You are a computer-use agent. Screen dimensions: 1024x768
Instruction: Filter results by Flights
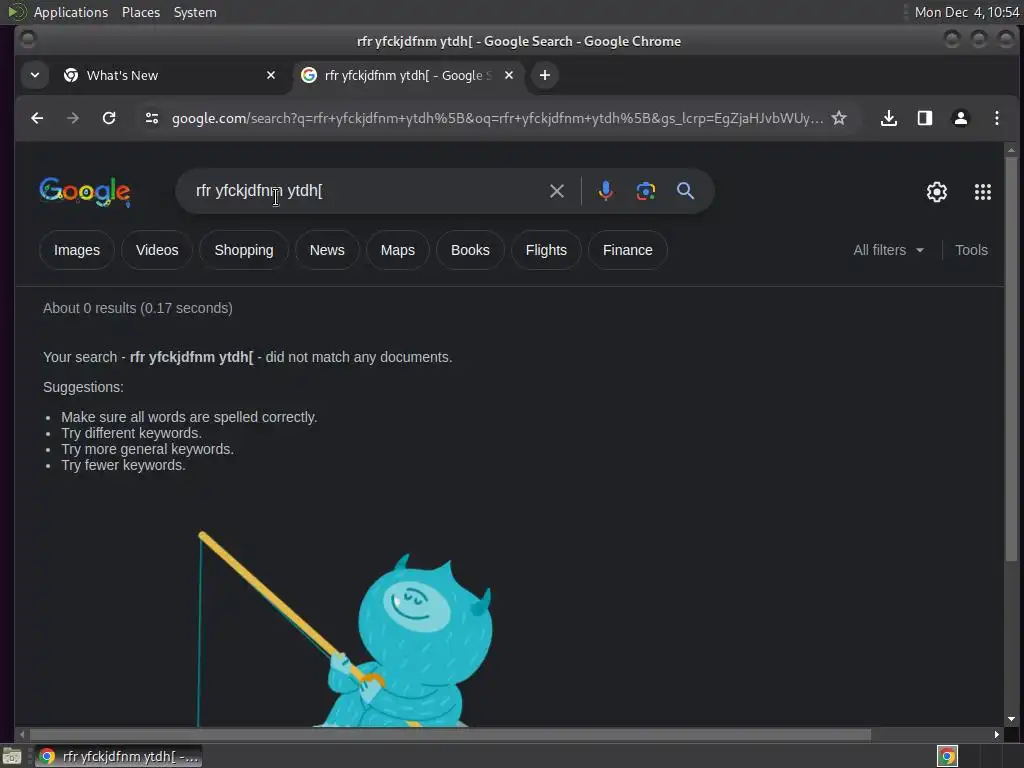pyautogui.click(x=546, y=250)
